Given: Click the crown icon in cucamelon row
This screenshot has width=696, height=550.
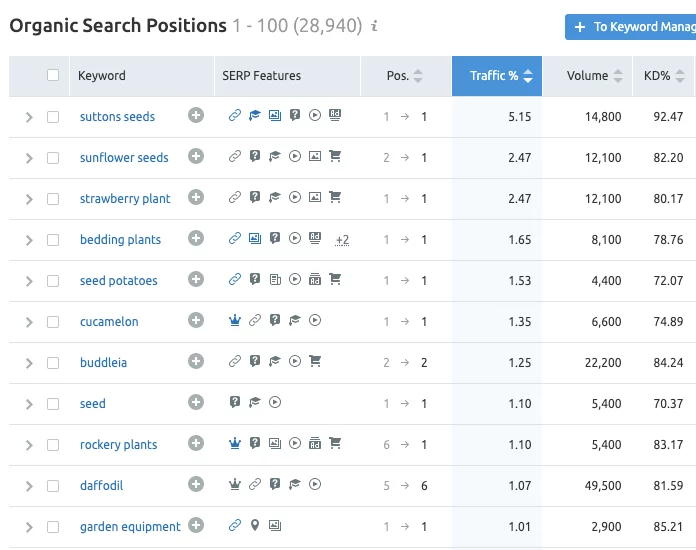Looking at the screenshot, I should [x=235, y=321].
